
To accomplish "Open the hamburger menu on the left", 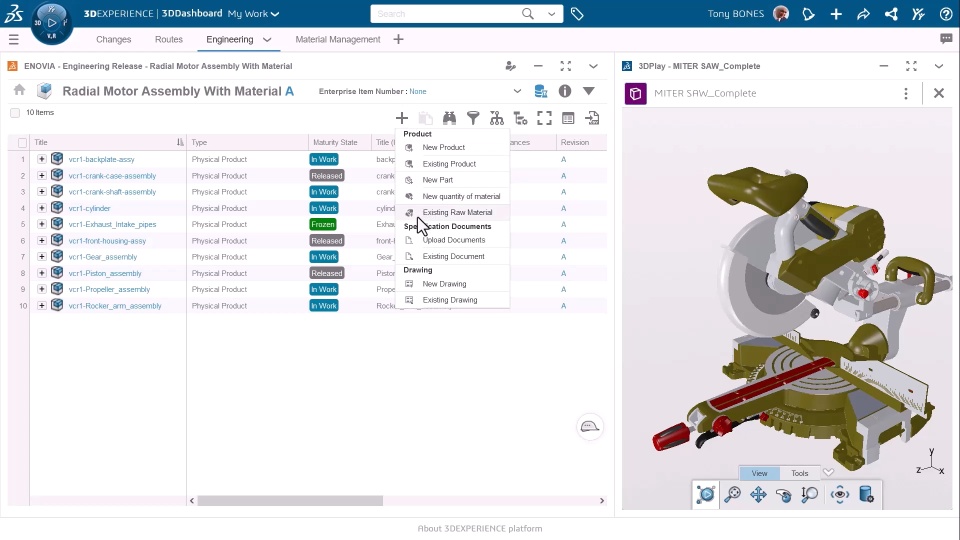I will point(13,40).
